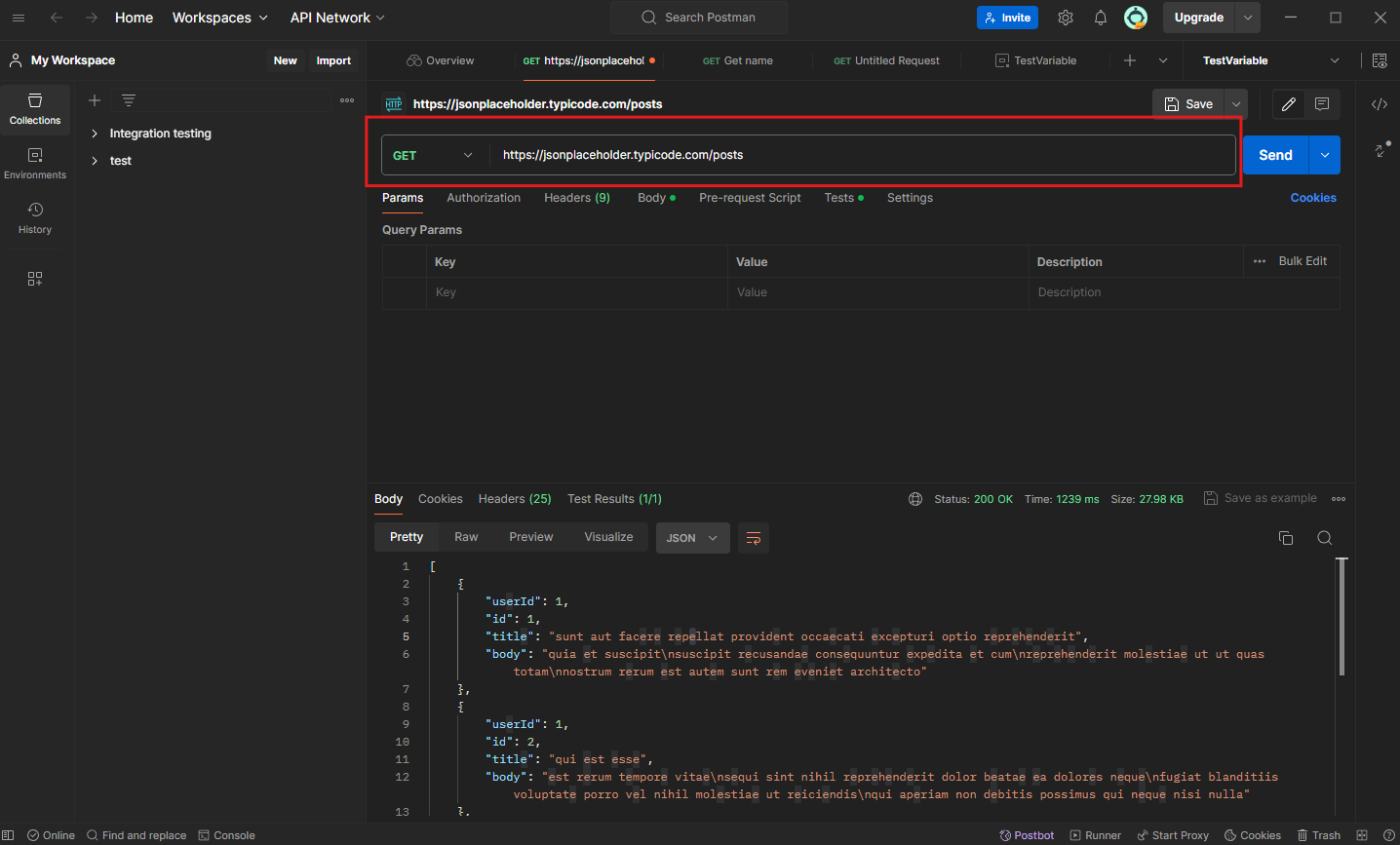Expand the Integration testing collection
This screenshot has height=845, width=1400.
(95, 134)
